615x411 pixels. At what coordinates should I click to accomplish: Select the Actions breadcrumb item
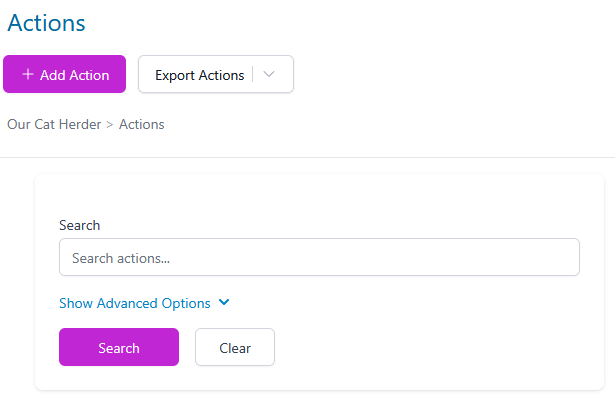[x=142, y=125]
